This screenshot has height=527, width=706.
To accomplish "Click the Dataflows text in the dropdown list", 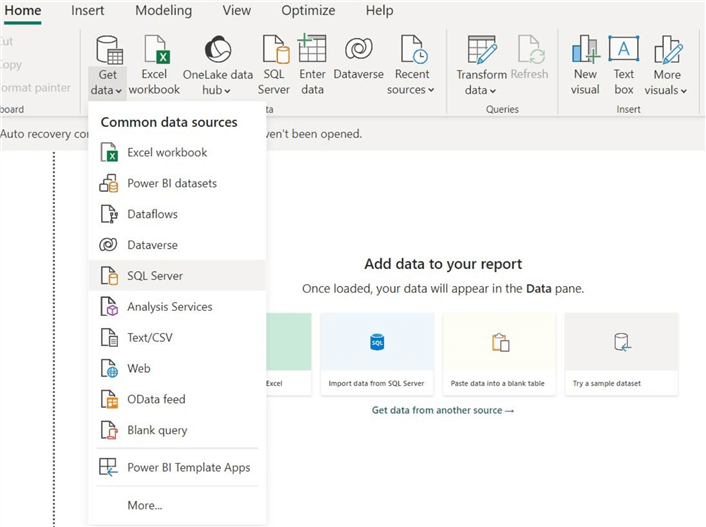I will click(x=152, y=214).
